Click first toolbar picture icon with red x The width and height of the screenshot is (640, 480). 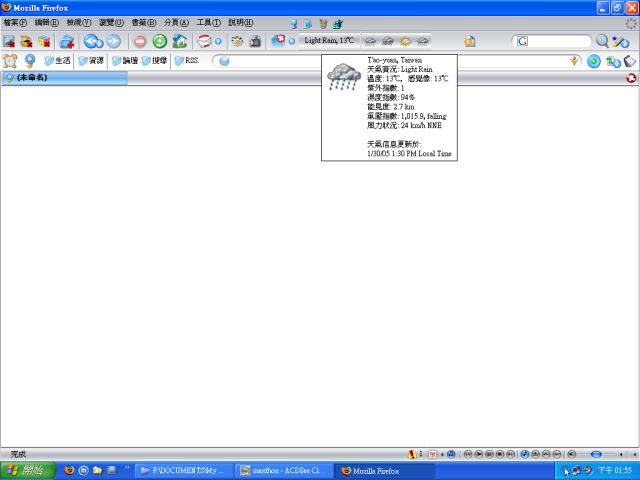point(9,42)
